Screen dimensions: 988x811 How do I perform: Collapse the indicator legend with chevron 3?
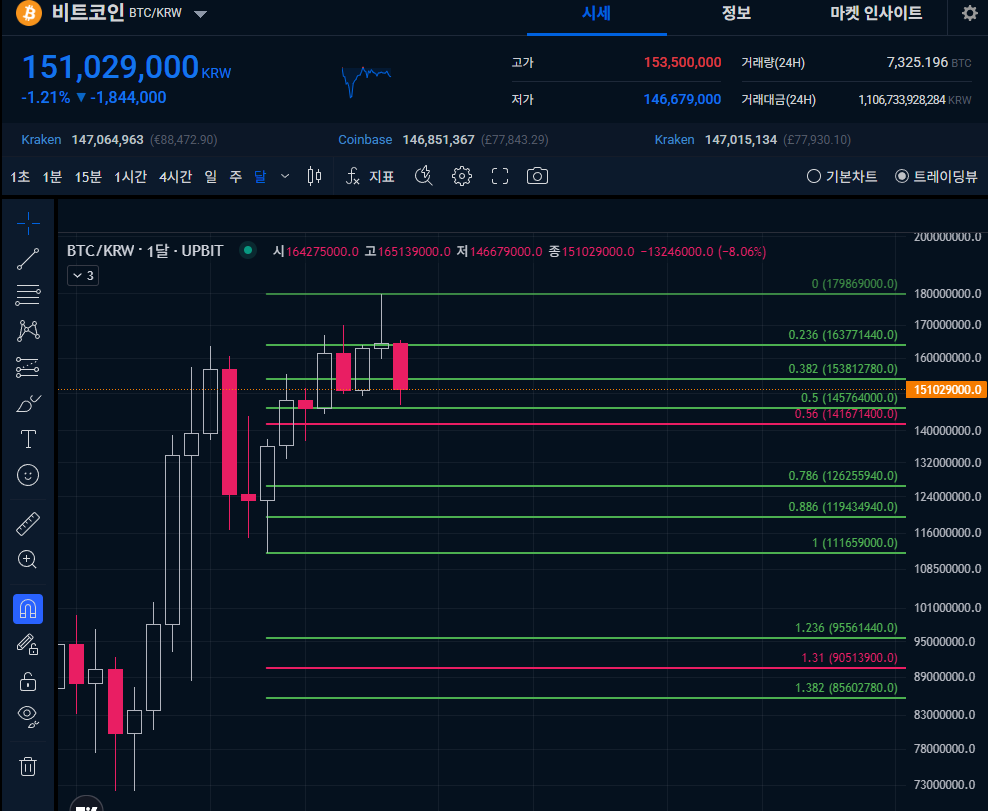[x=83, y=275]
